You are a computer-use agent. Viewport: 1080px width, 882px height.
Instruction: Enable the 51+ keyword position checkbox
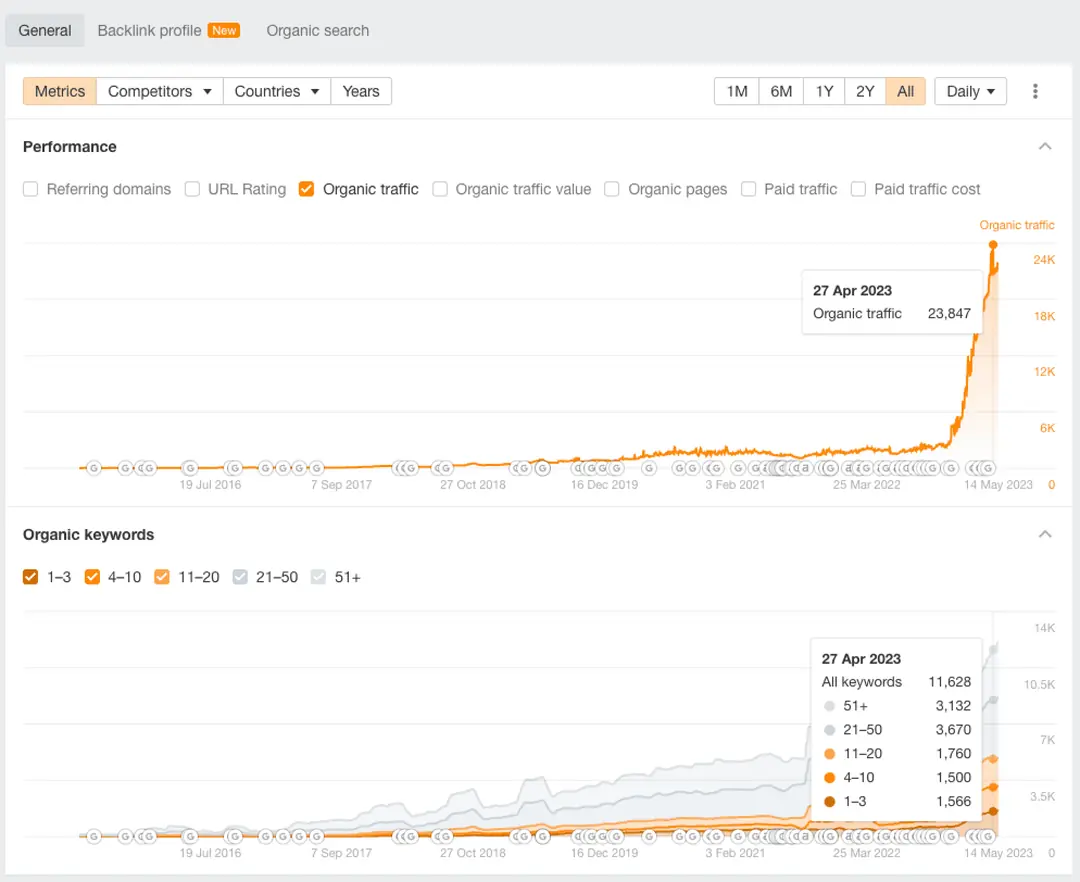[319, 577]
